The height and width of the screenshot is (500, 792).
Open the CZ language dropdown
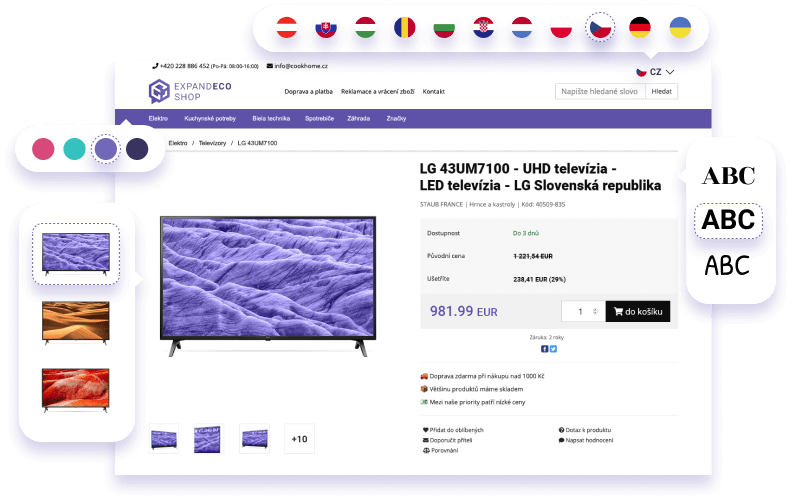pyautogui.click(x=655, y=72)
